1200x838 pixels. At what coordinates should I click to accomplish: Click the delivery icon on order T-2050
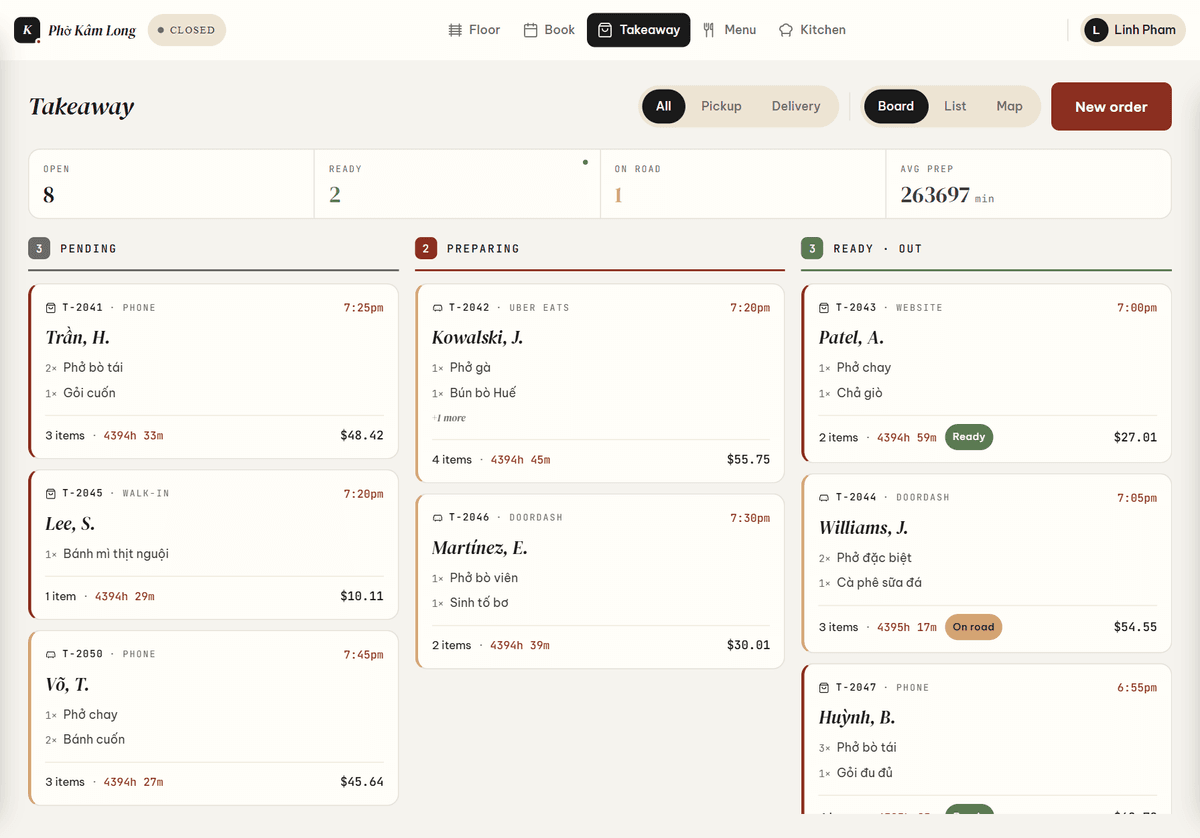tap(51, 654)
